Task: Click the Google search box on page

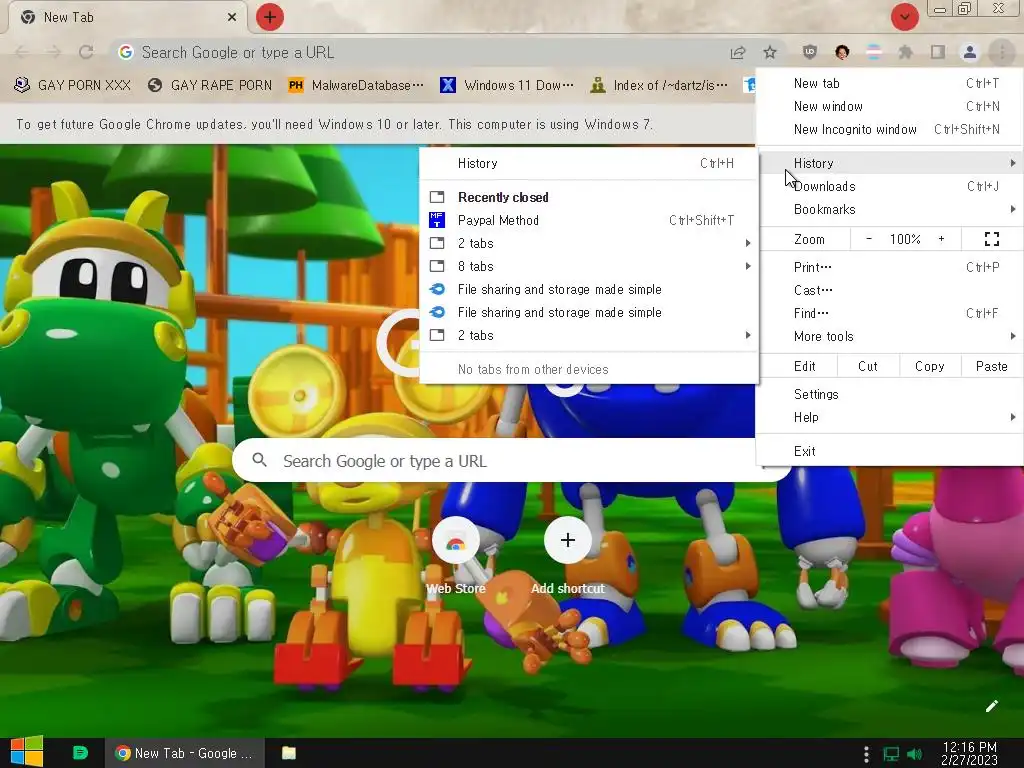Action: [512, 460]
